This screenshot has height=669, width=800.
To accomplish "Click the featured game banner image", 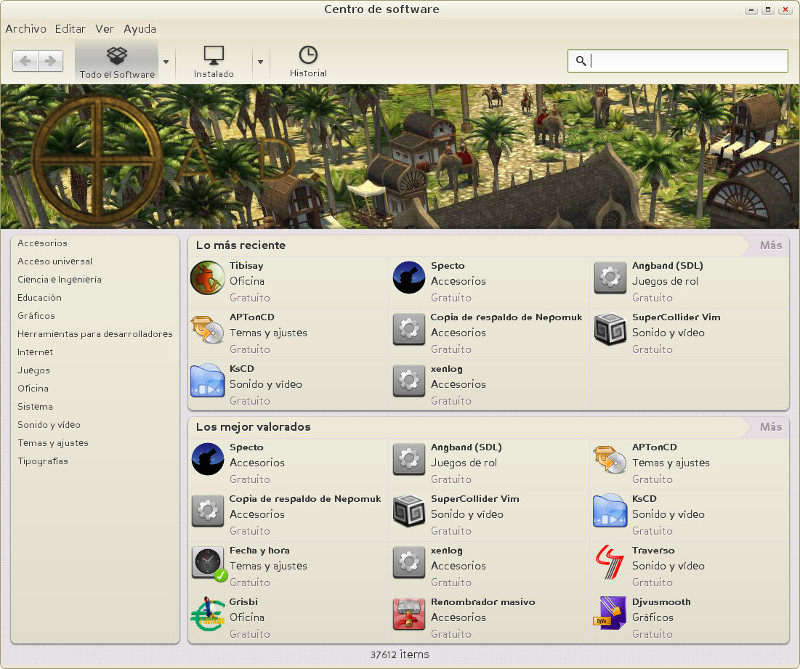I will point(400,156).
